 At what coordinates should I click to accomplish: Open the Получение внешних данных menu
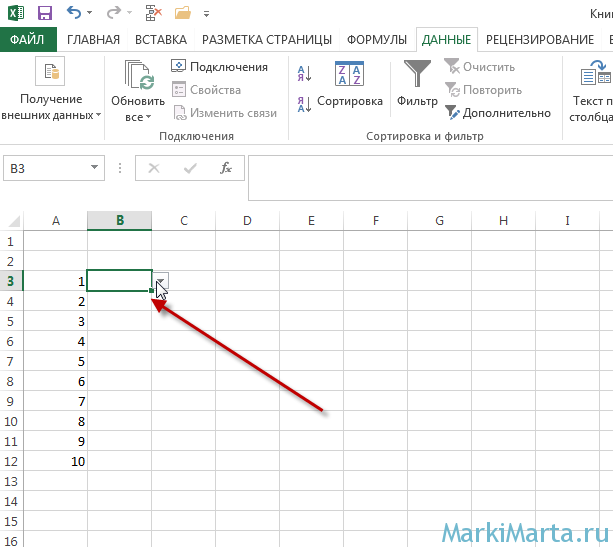pos(51,90)
